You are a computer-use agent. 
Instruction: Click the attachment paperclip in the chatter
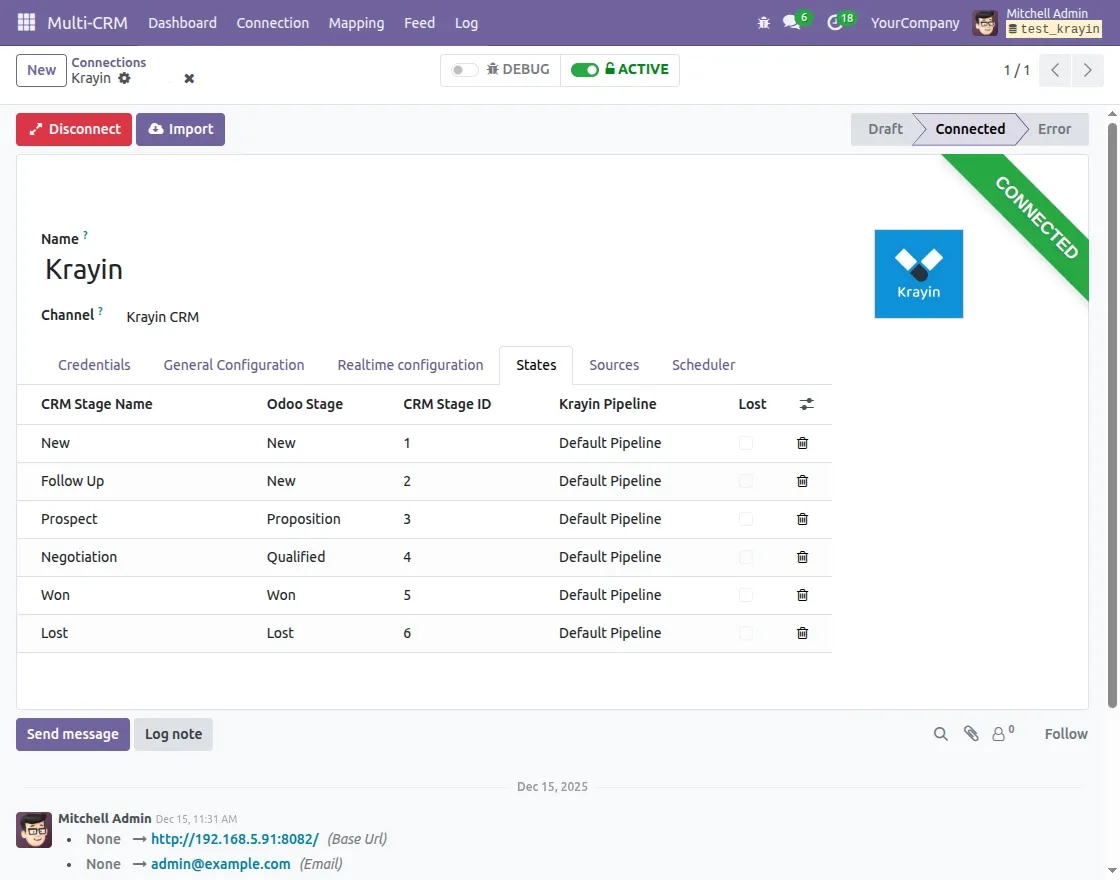click(971, 733)
